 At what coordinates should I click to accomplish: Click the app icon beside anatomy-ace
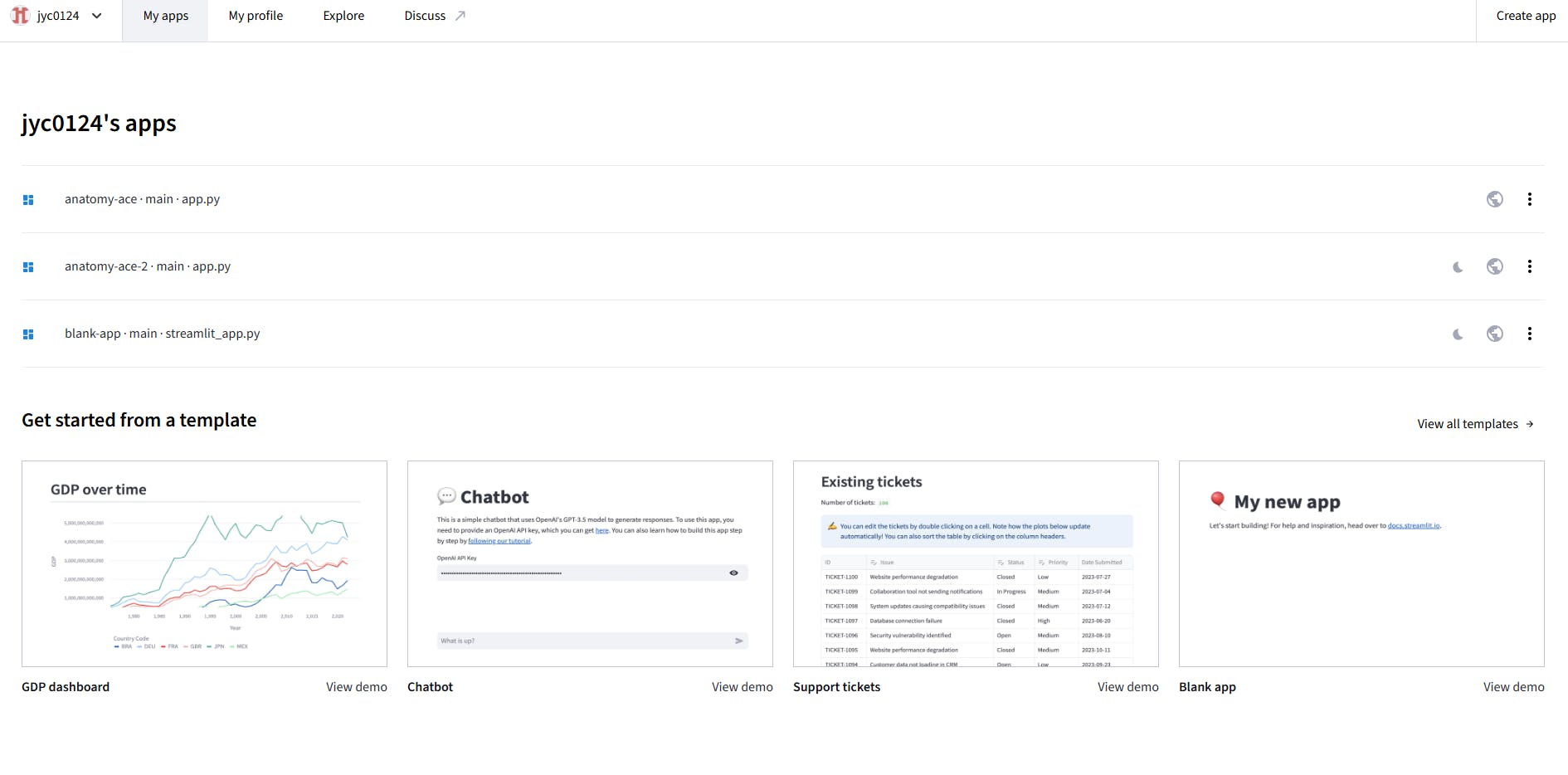(28, 200)
